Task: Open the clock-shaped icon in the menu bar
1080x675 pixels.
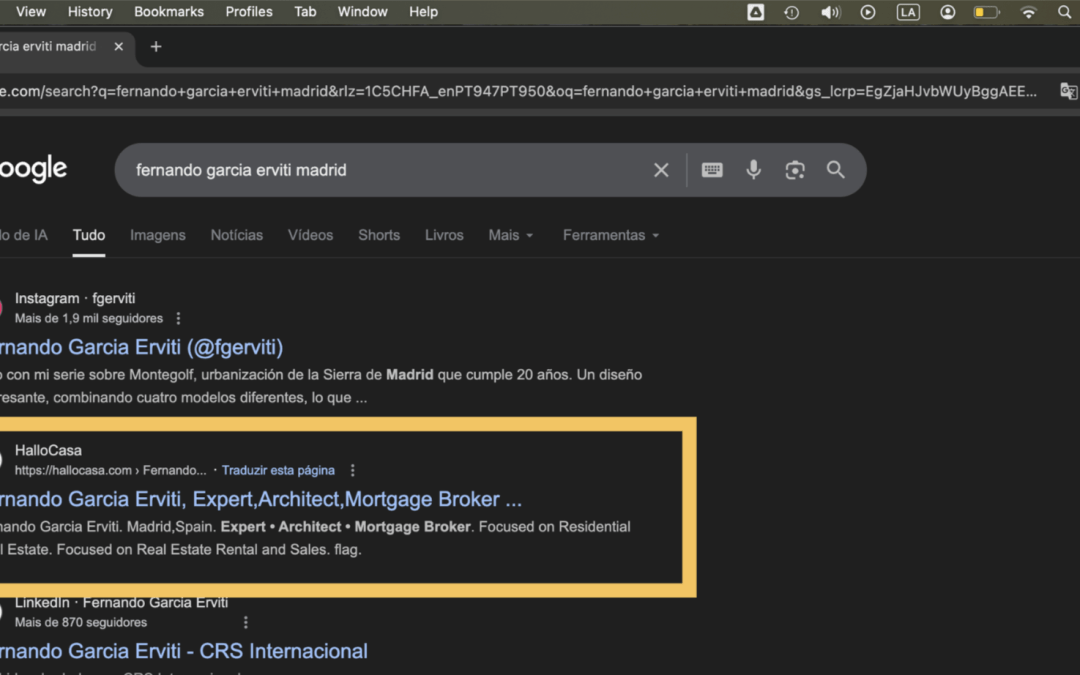Action: tap(791, 12)
